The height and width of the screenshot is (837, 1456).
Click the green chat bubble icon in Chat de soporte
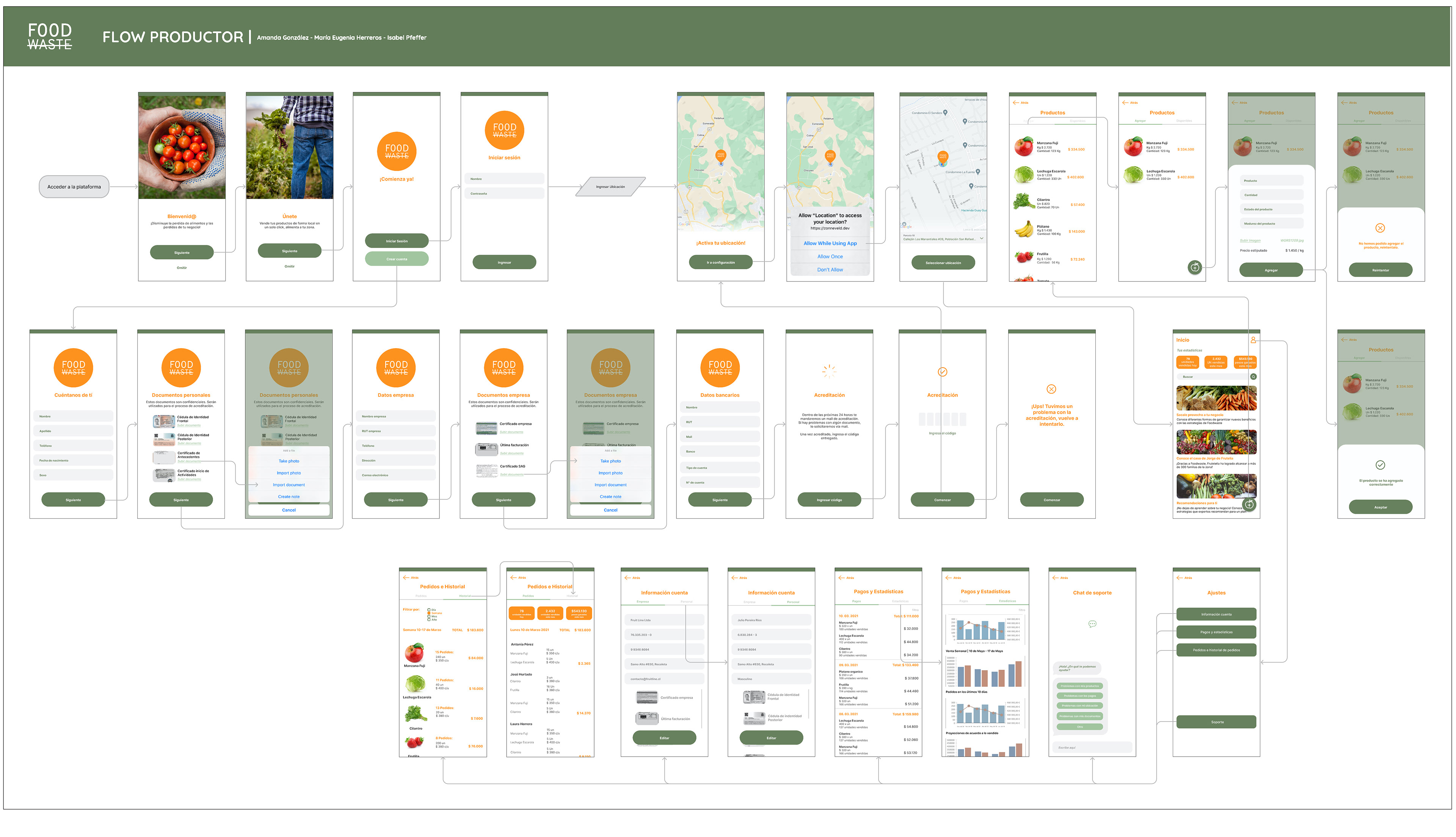click(1092, 624)
